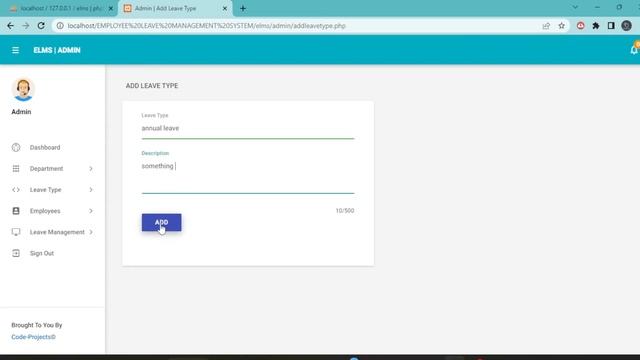The width and height of the screenshot is (640, 360).
Task: Open the Chrome profile avatar
Action: tap(627, 26)
